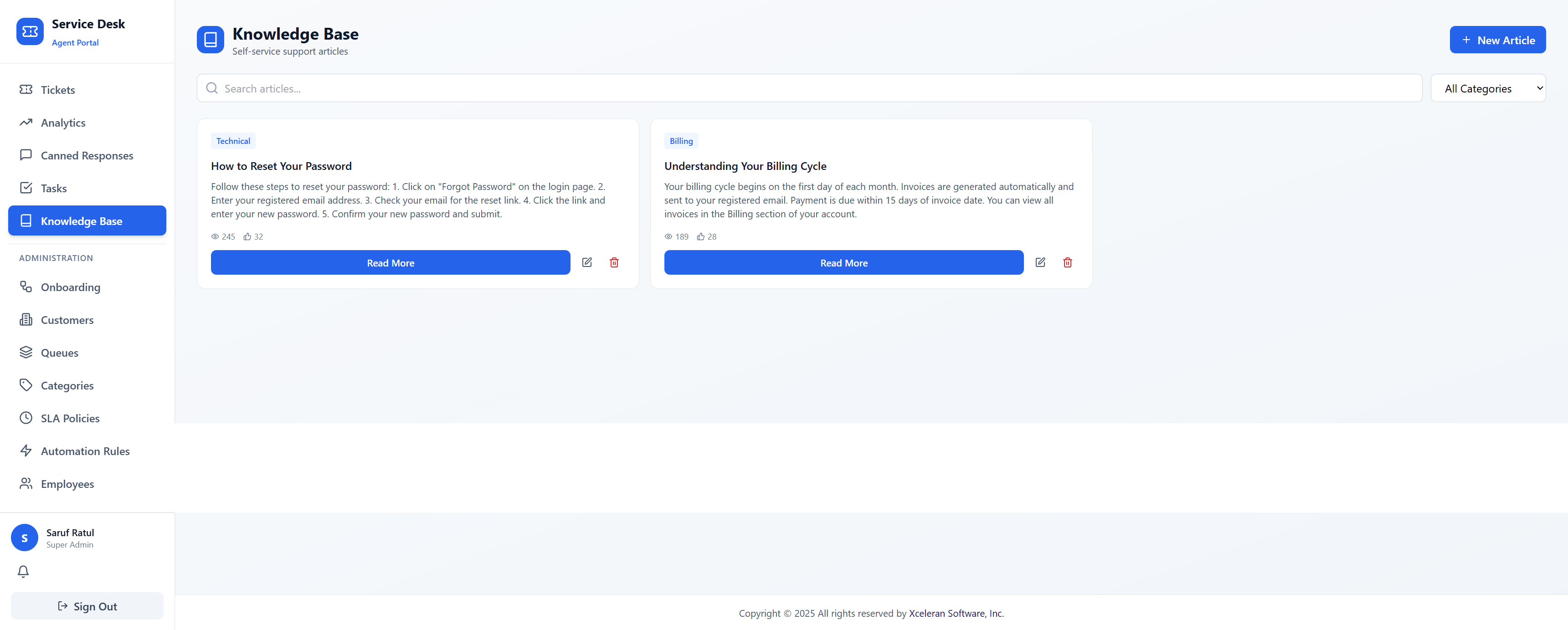Click the S user avatar

[24, 538]
